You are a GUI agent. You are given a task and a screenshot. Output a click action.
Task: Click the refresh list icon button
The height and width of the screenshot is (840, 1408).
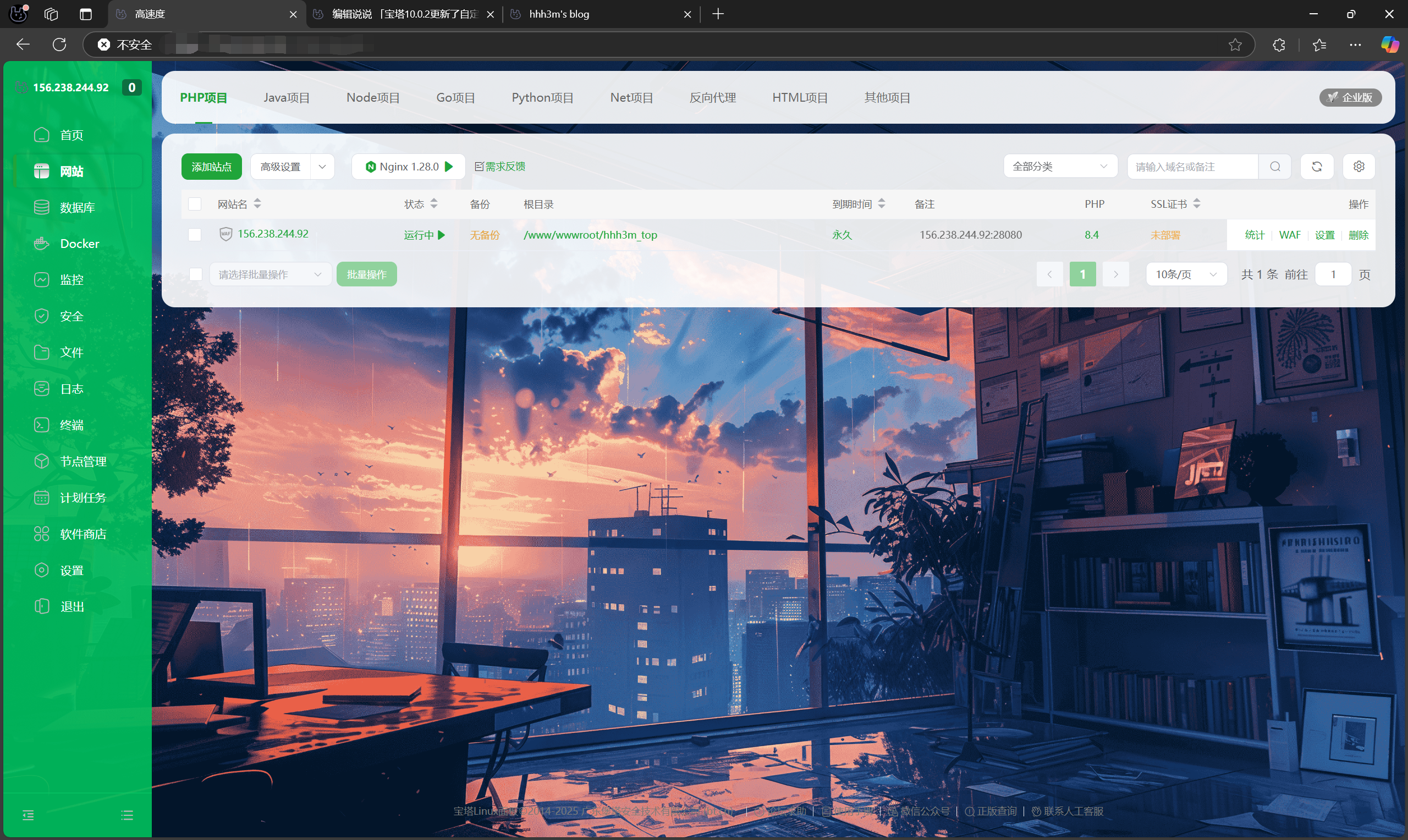click(x=1316, y=167)
